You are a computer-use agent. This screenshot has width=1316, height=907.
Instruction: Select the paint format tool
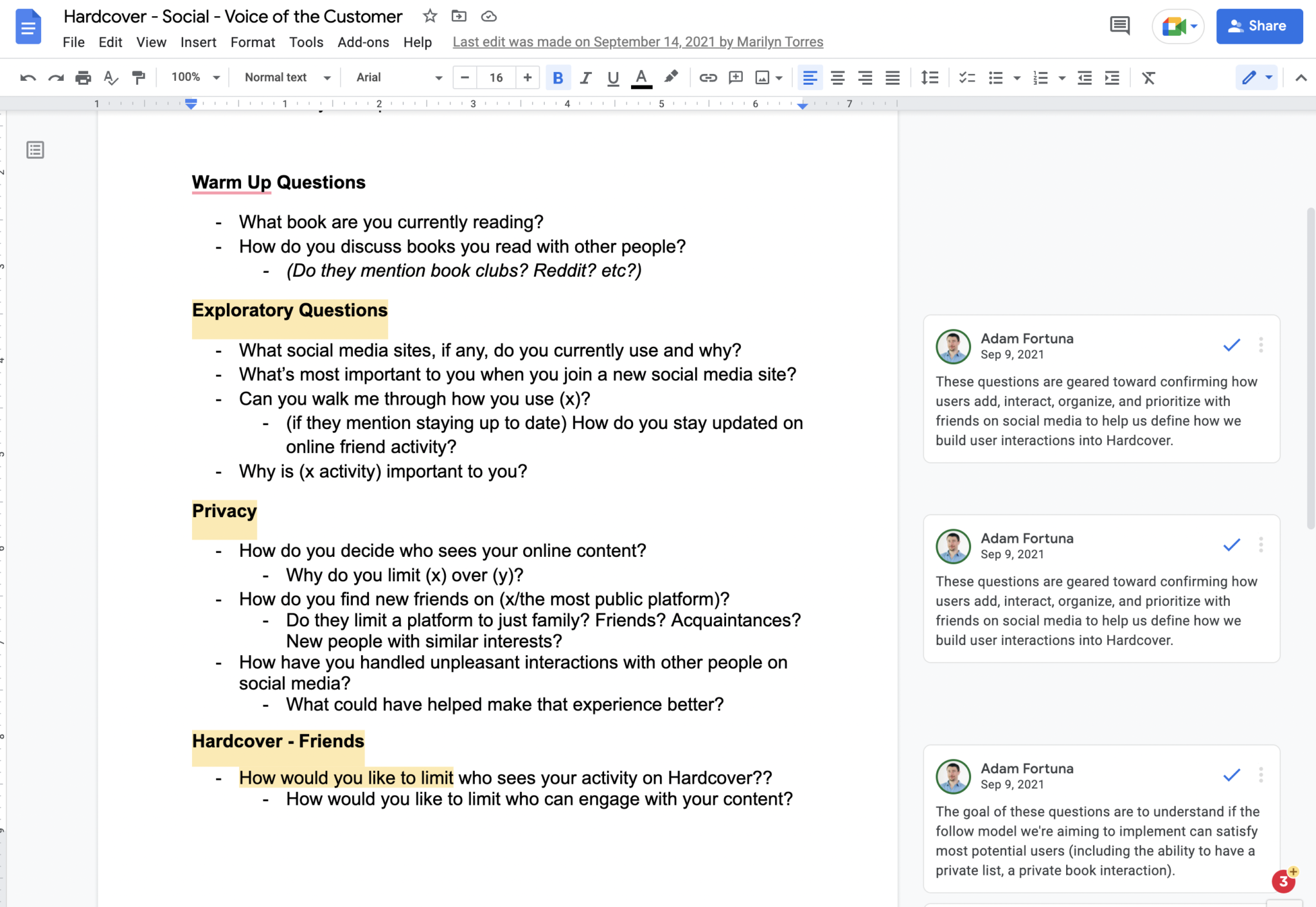coord(138,78)
